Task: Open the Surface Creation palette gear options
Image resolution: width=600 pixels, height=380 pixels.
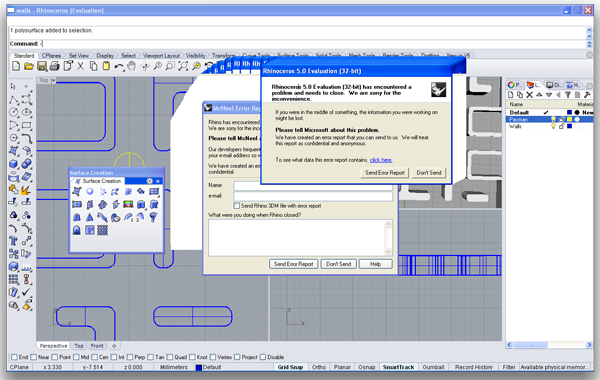Action: pyautogui.click(x=150, y=181)
